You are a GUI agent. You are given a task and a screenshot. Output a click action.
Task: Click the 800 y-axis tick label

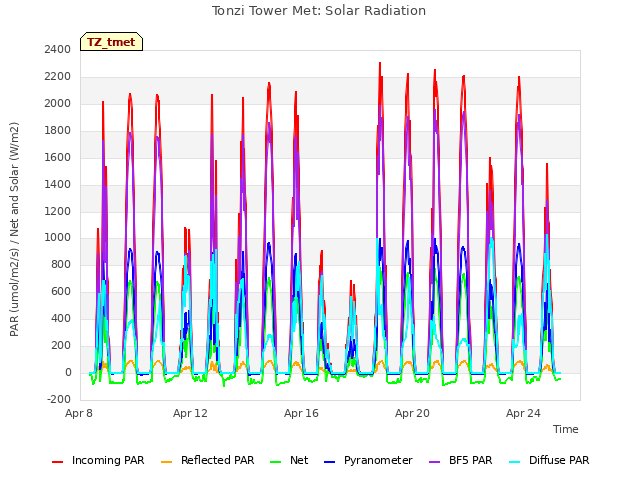point(61,265)
